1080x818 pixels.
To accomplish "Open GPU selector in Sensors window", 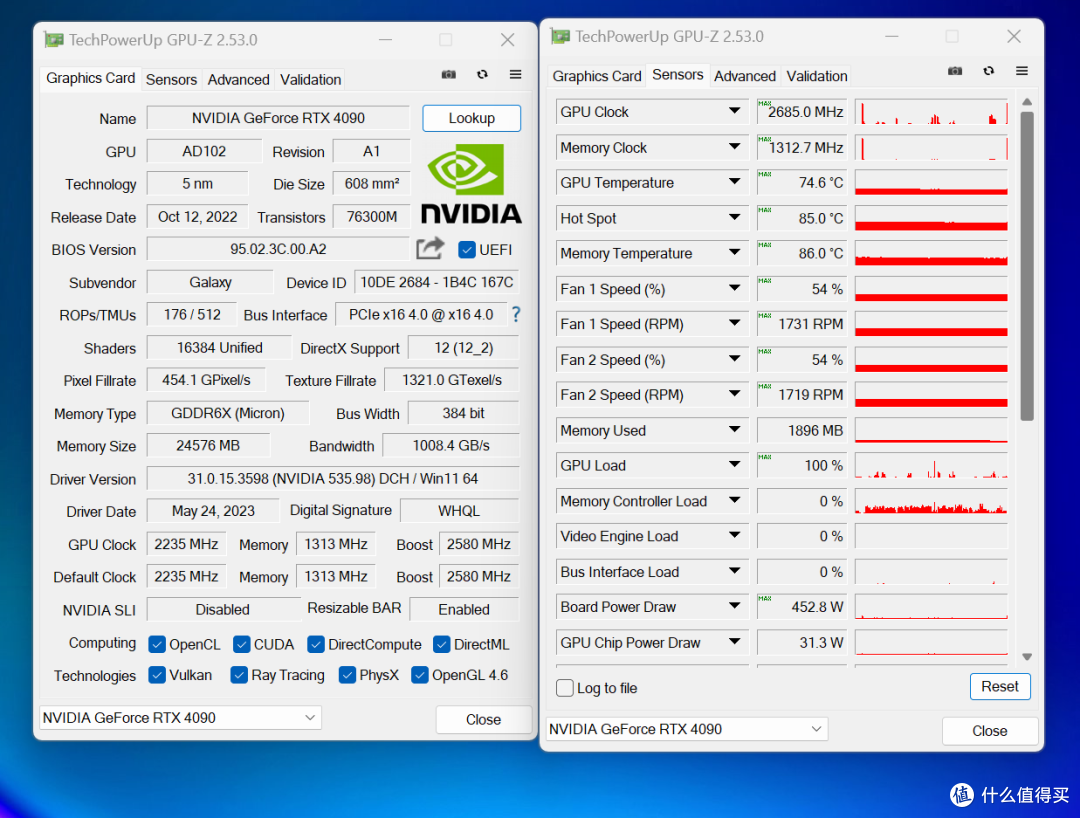I will (x=687, y=729).
